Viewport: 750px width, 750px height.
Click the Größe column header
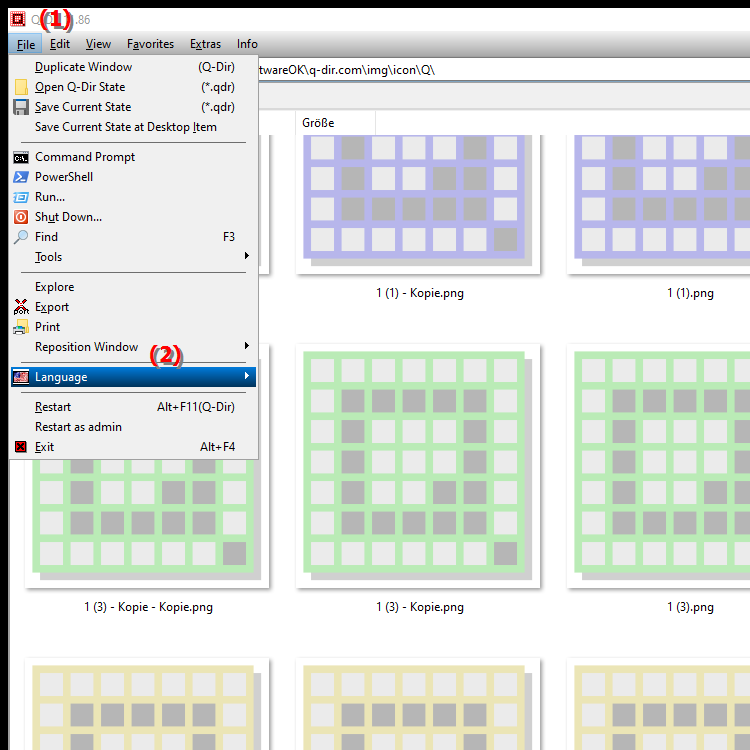click(x=335, y=123)
